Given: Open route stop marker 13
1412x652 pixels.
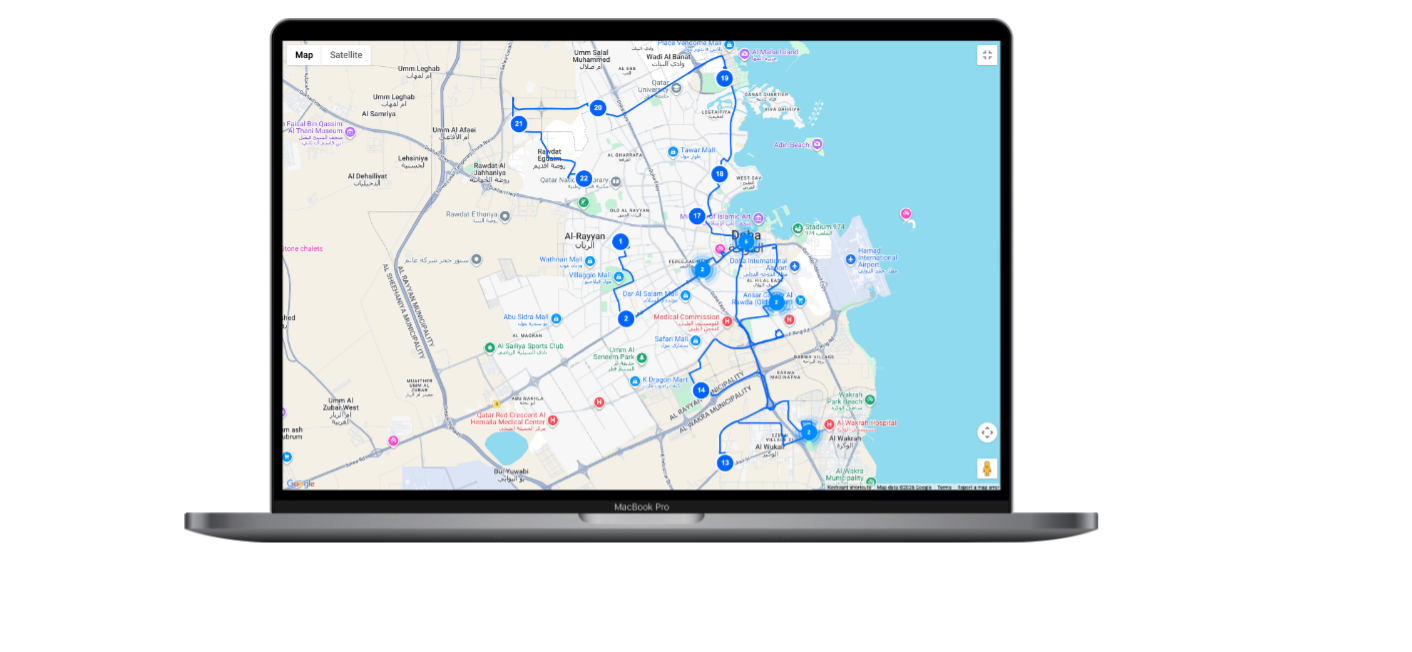Looking at the screenshot, I should point(725,463).
